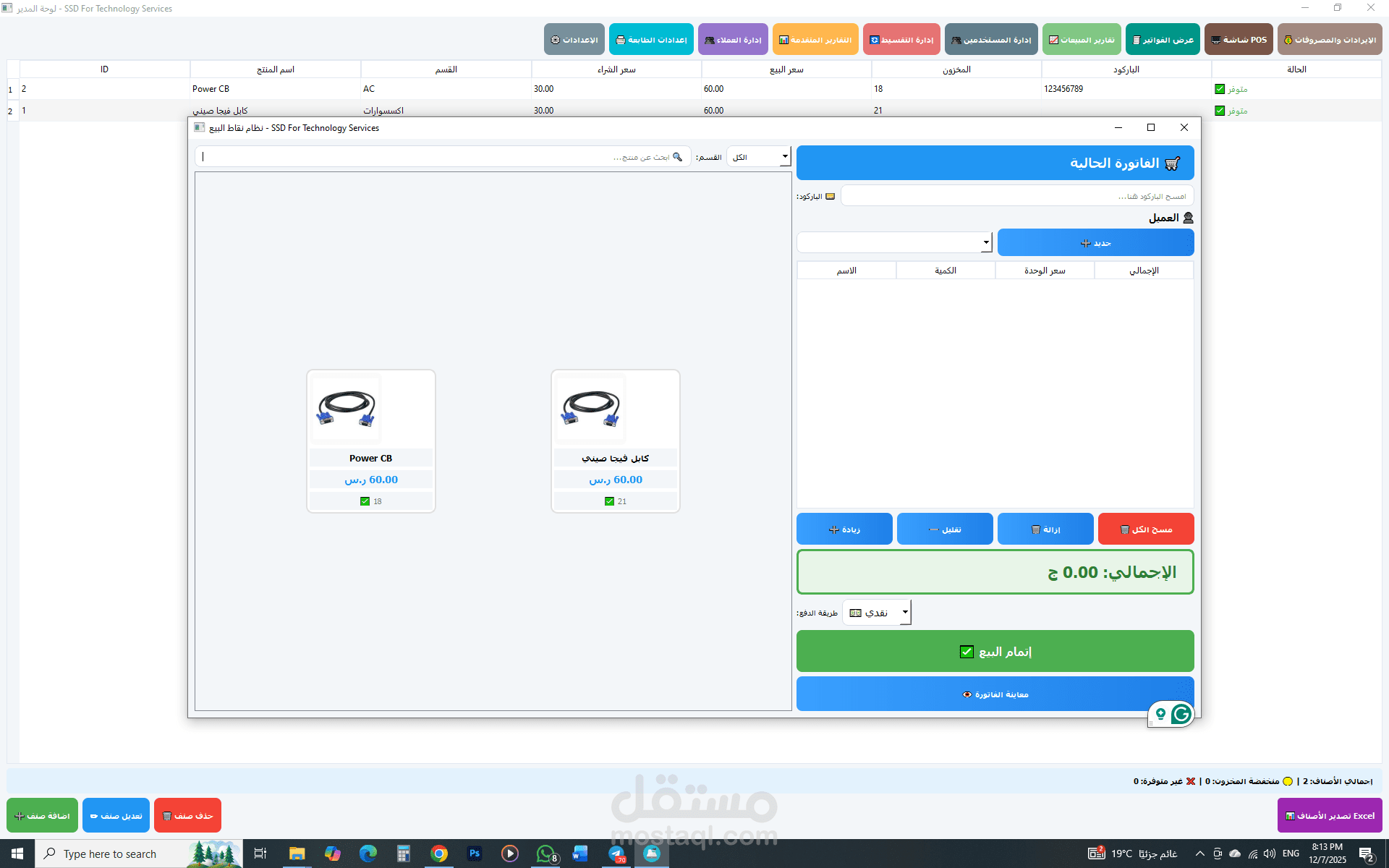Click the shopping cart icon in invoice header
The height and width of the screenshot is (868, 1389).
click(1172, 163)
